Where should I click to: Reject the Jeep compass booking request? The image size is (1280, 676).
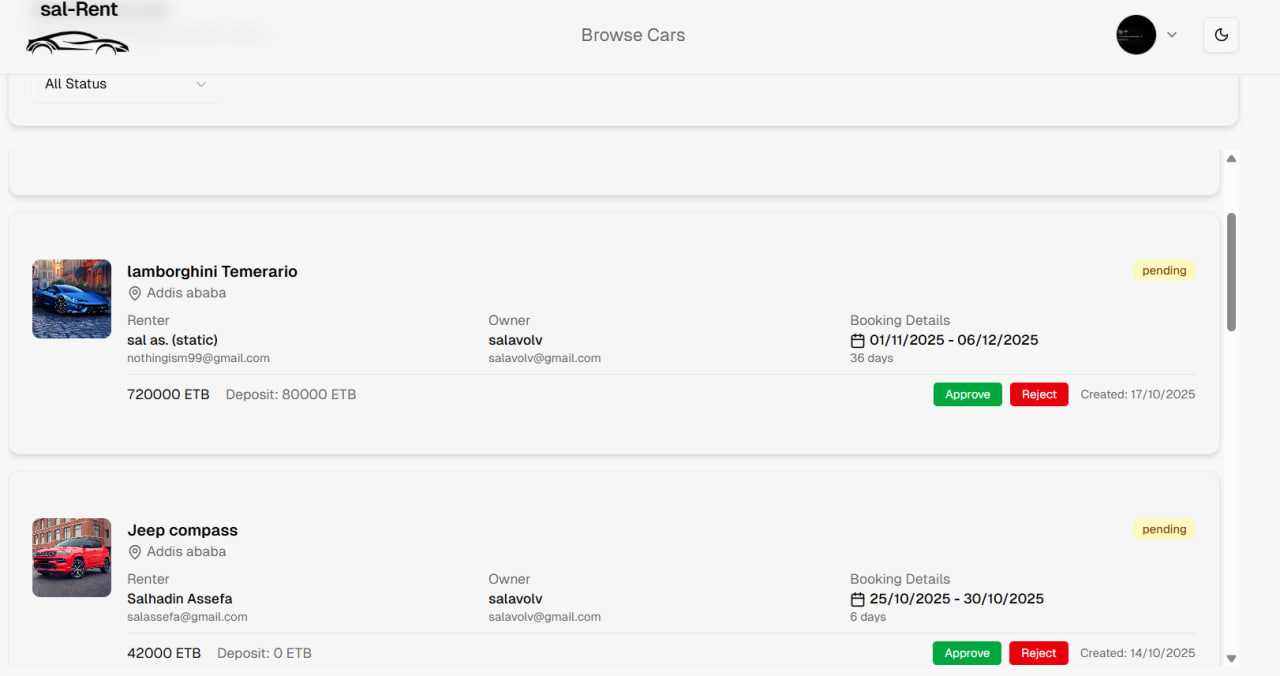[1038, 653]
